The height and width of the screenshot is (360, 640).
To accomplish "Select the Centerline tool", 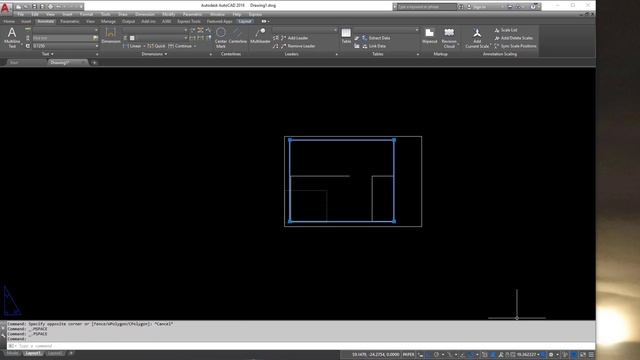I will click(x=238, y=36).
